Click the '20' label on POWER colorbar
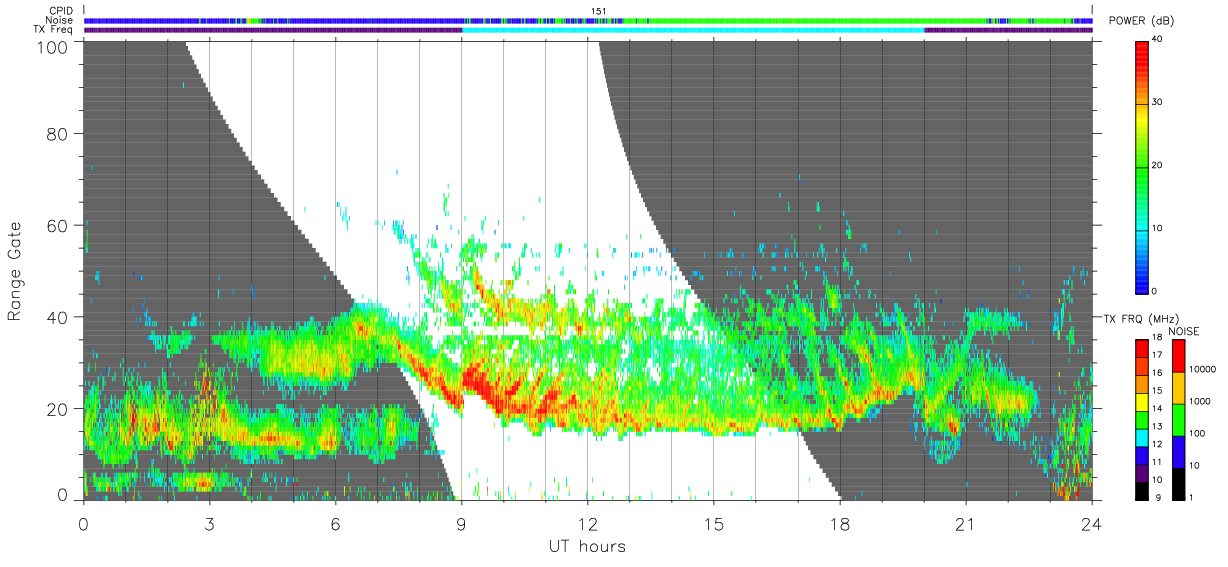The width and height of the screenshot is (1228, 567). click(x=1157, y=165)
